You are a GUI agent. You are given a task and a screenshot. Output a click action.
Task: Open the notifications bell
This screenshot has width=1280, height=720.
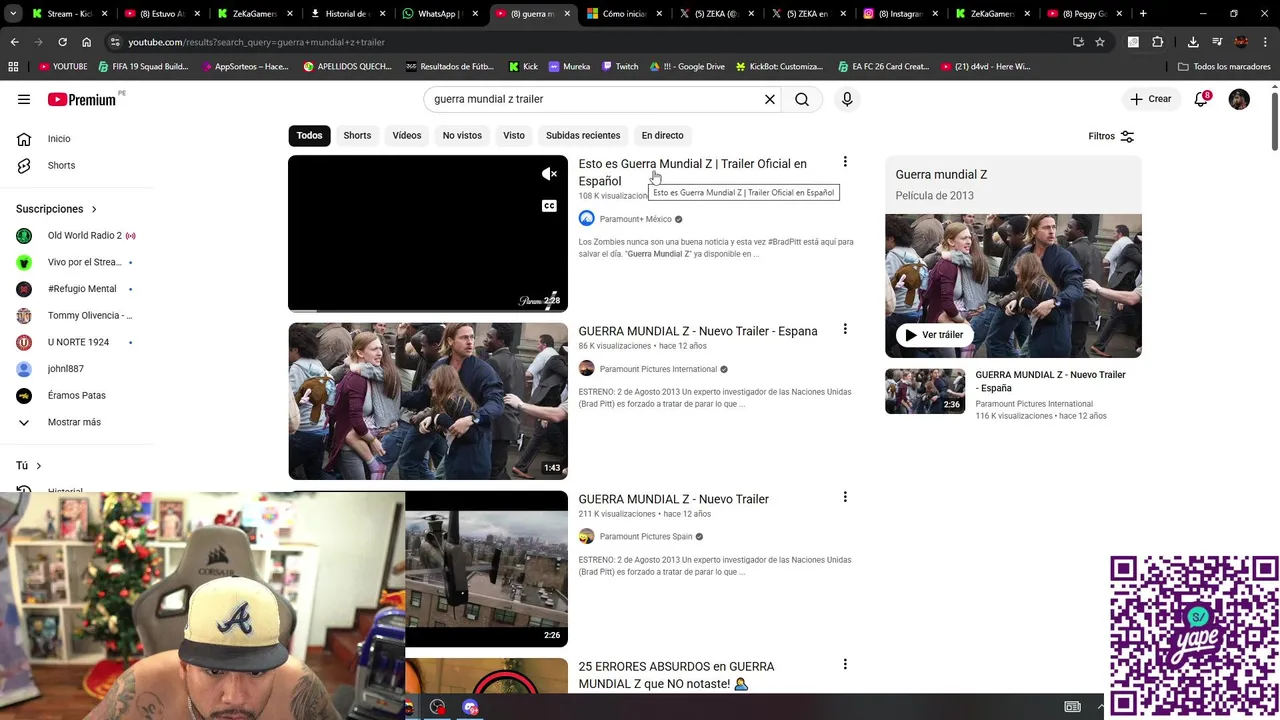coord(1201,99)
